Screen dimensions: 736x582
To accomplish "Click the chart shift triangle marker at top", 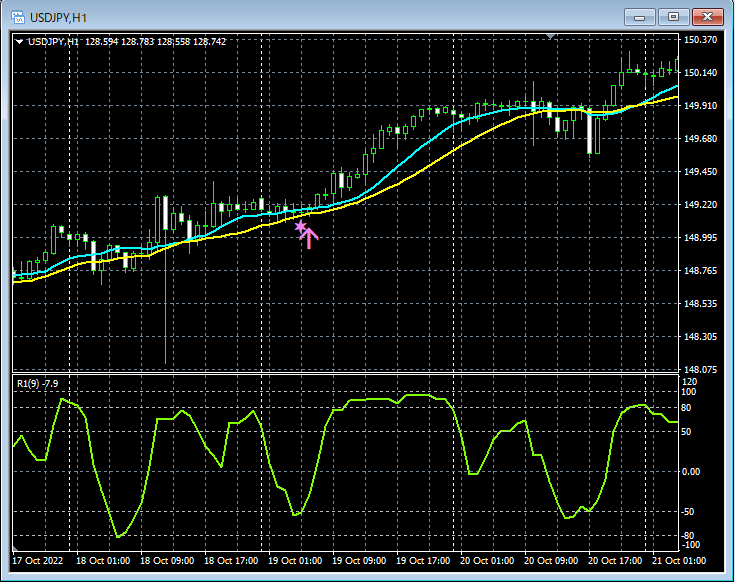I will click(551, 36).
